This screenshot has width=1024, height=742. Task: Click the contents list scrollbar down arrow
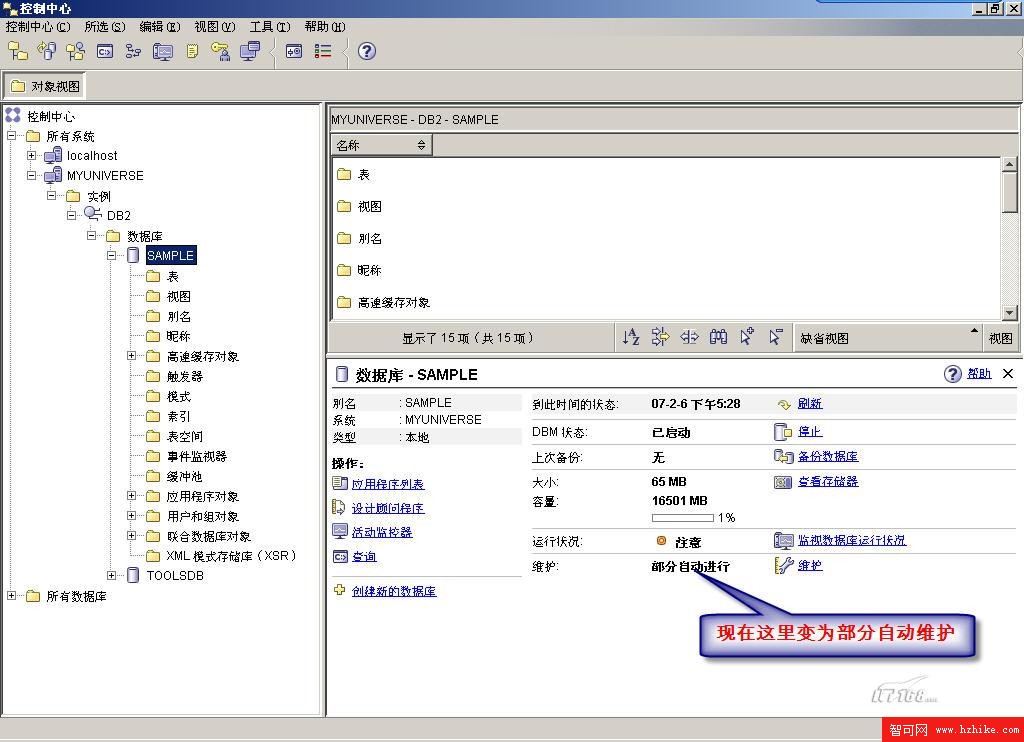coord(1010,313)
